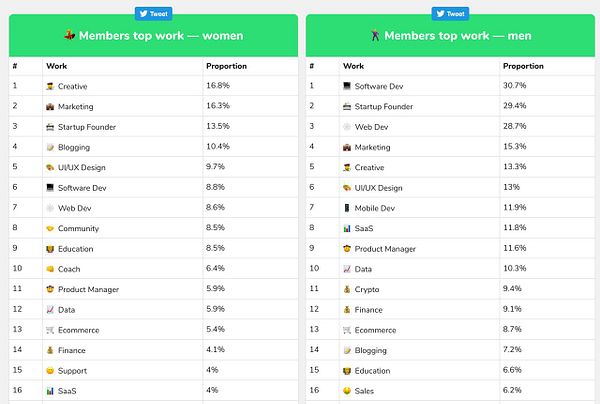Click the shopping cart icon beside Ecommerce in women table

pos(50,330)
